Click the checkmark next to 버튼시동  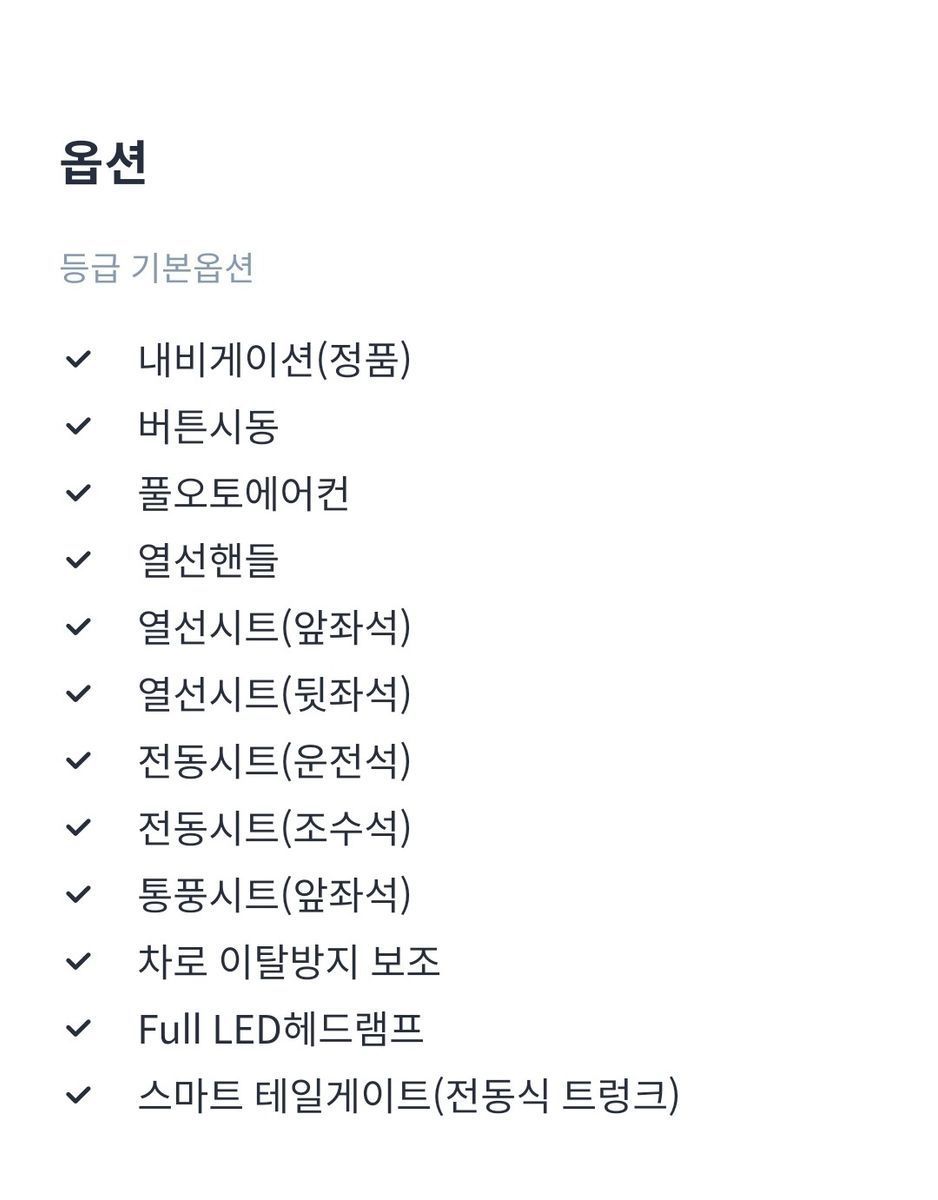pos(78,426)
